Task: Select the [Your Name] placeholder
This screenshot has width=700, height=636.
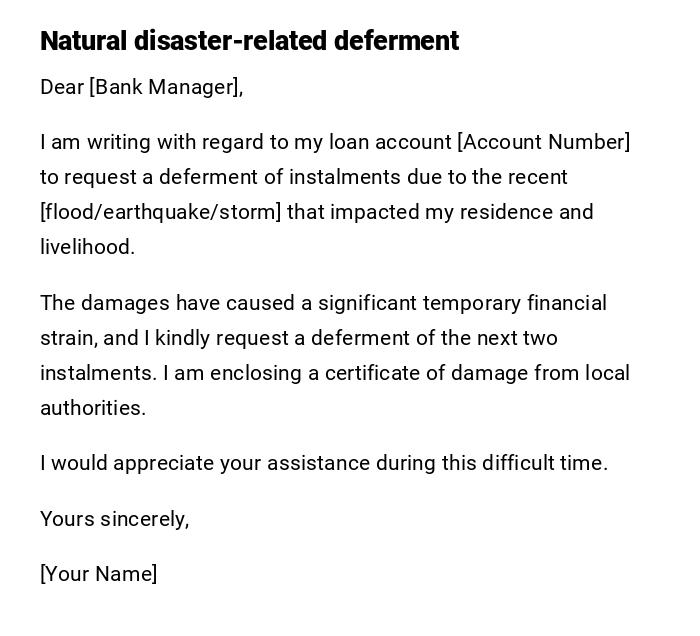Action: tap(98, 574)
